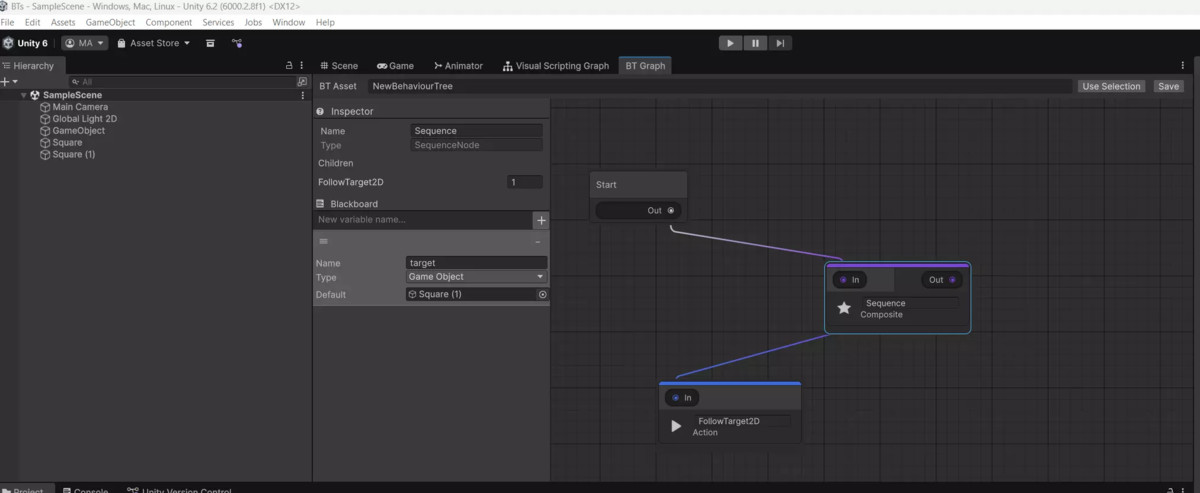Select the Start node title in graph
The height and width of the screenshot is (493, 1200).
(606, 185)
